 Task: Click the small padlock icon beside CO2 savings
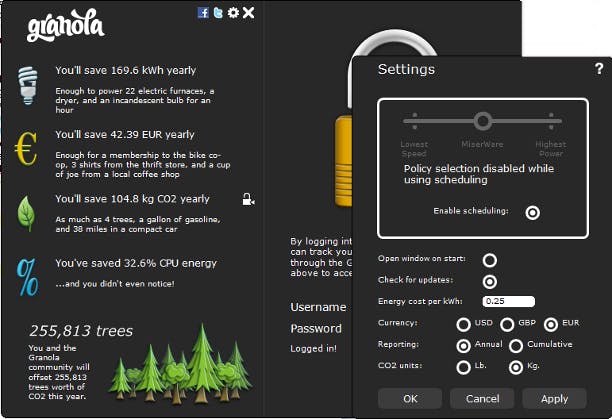(248, 199)
